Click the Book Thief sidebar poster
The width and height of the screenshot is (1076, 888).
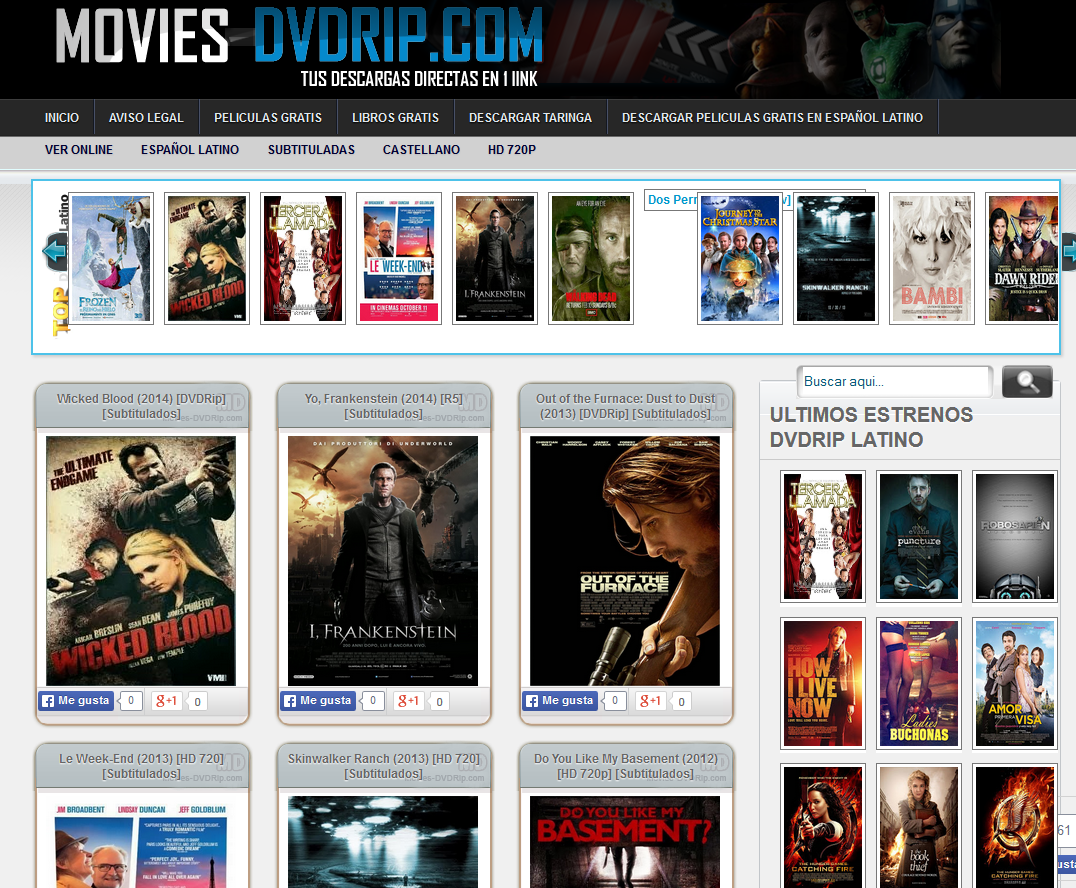click(919, 826)
